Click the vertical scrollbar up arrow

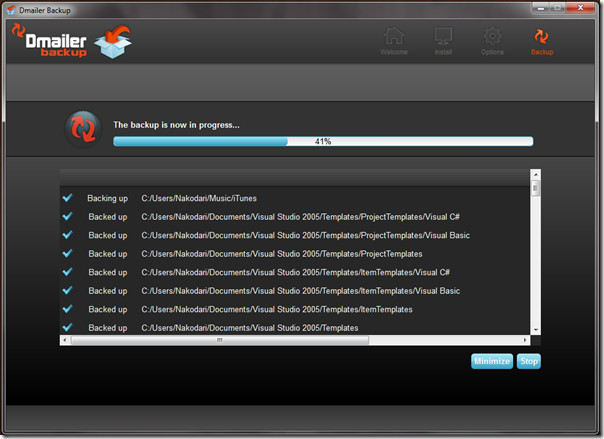(535, 174)
